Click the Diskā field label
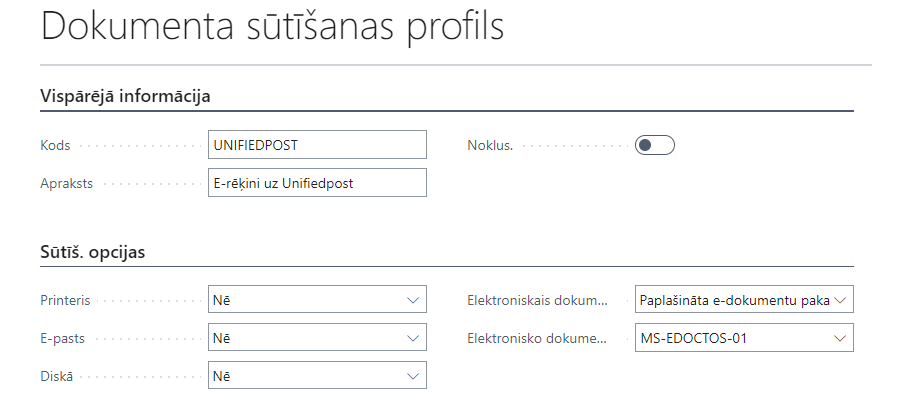The image size is (910, 410). click(58, 376)
